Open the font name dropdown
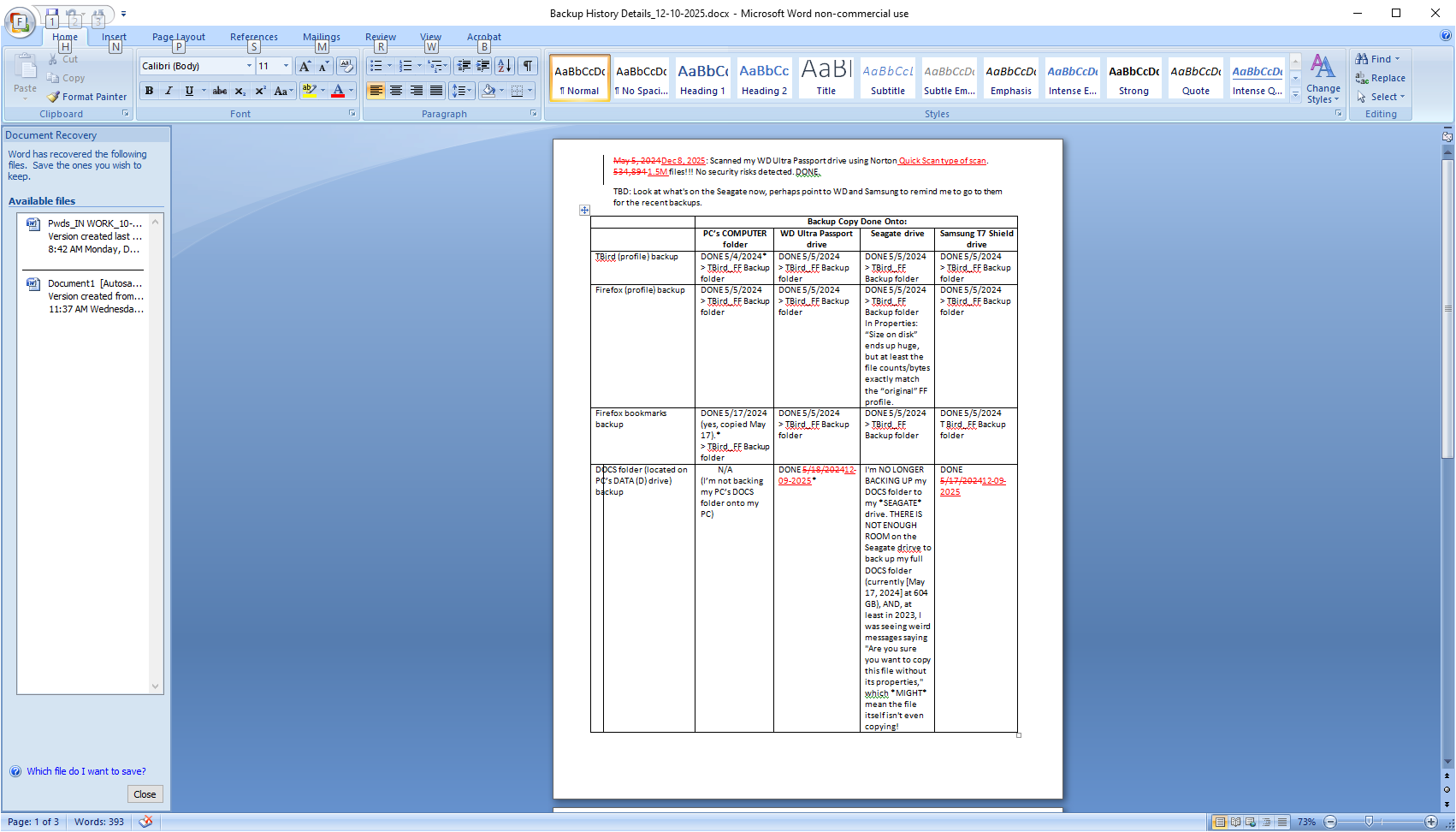This screenshot has width=1456, height=832. pos(249,66)
